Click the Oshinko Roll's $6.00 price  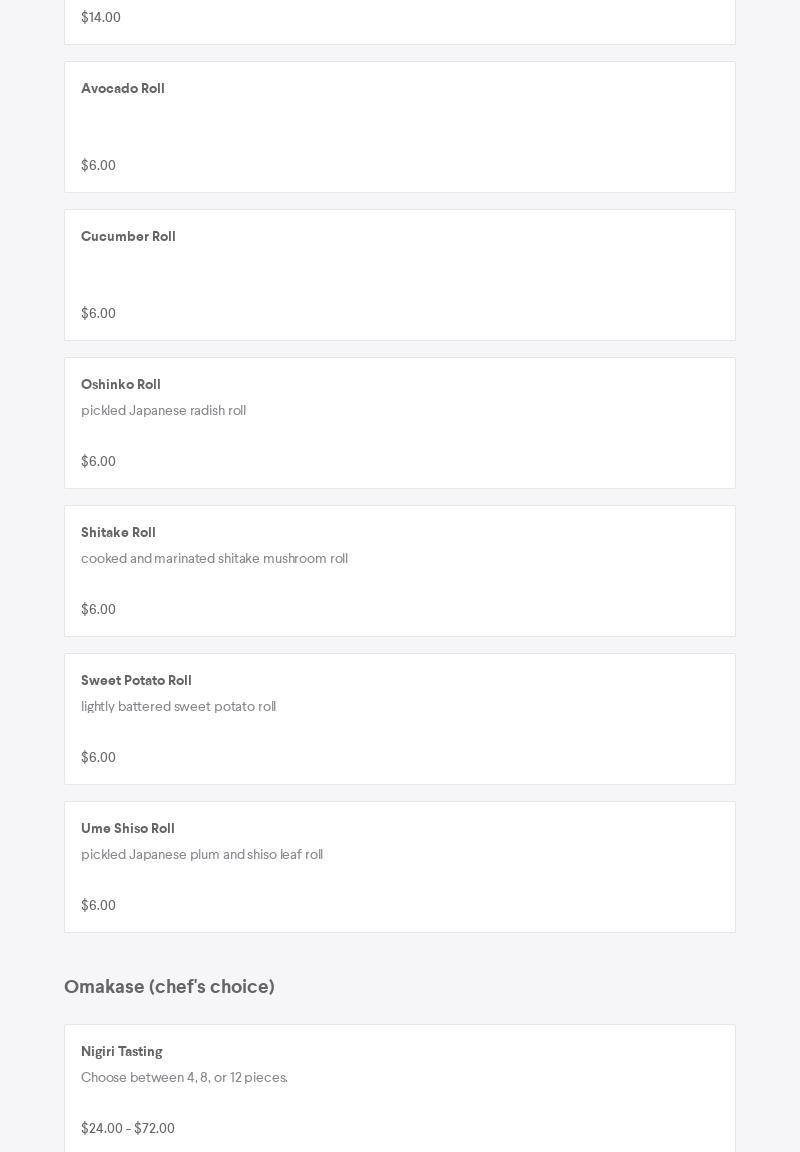(x=98, y=462)
